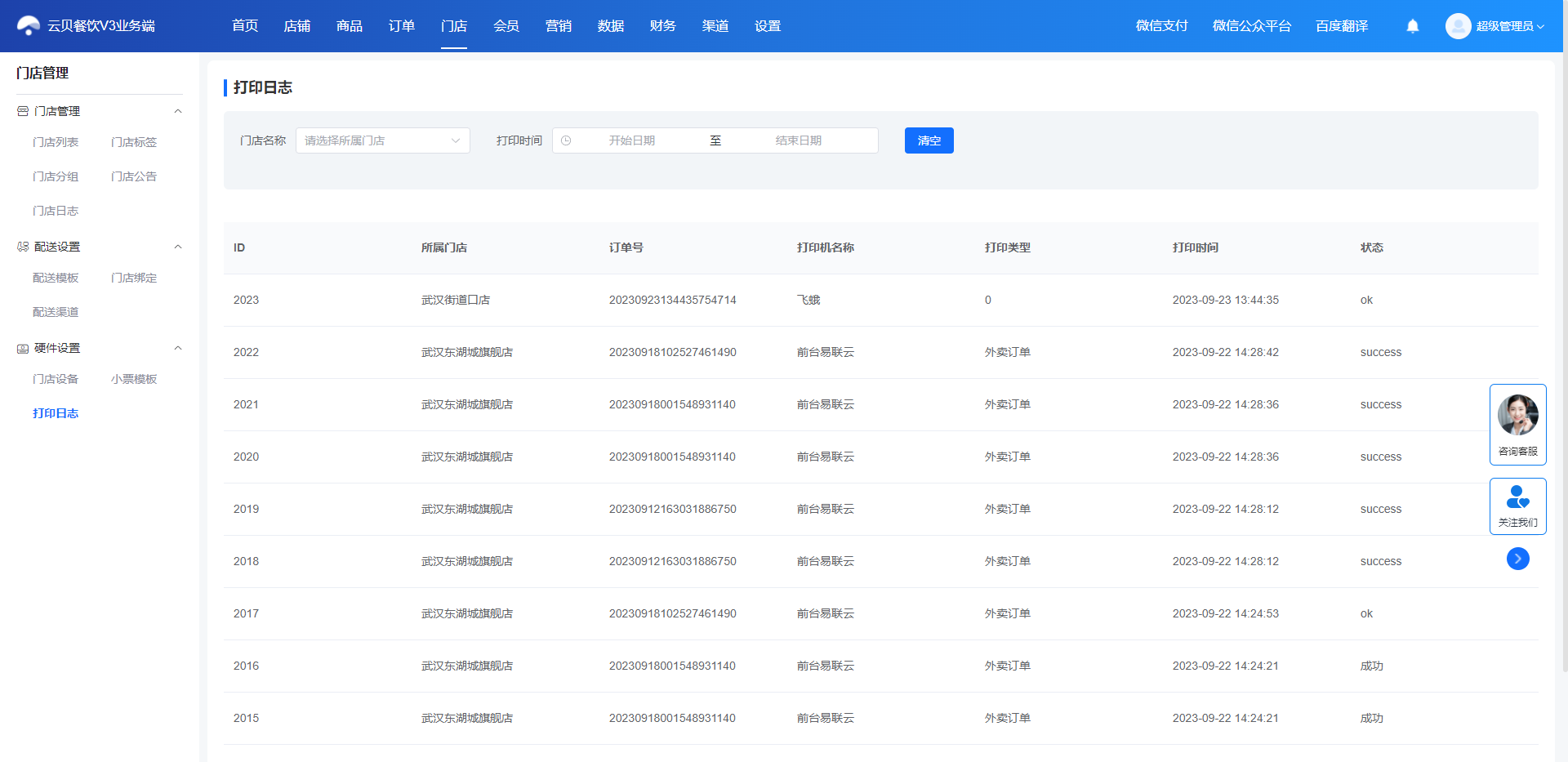Click the 云贝 cloud logo icon
Screen dimensions: 1568x762
tap(29, 26)
